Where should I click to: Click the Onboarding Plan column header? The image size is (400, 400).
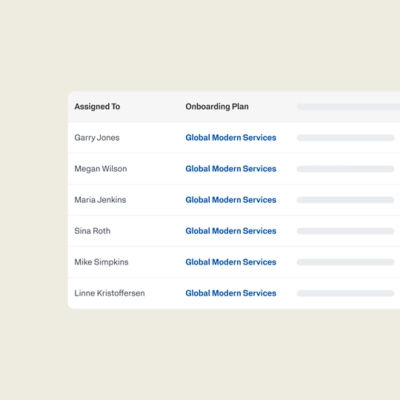click(217, 107)
